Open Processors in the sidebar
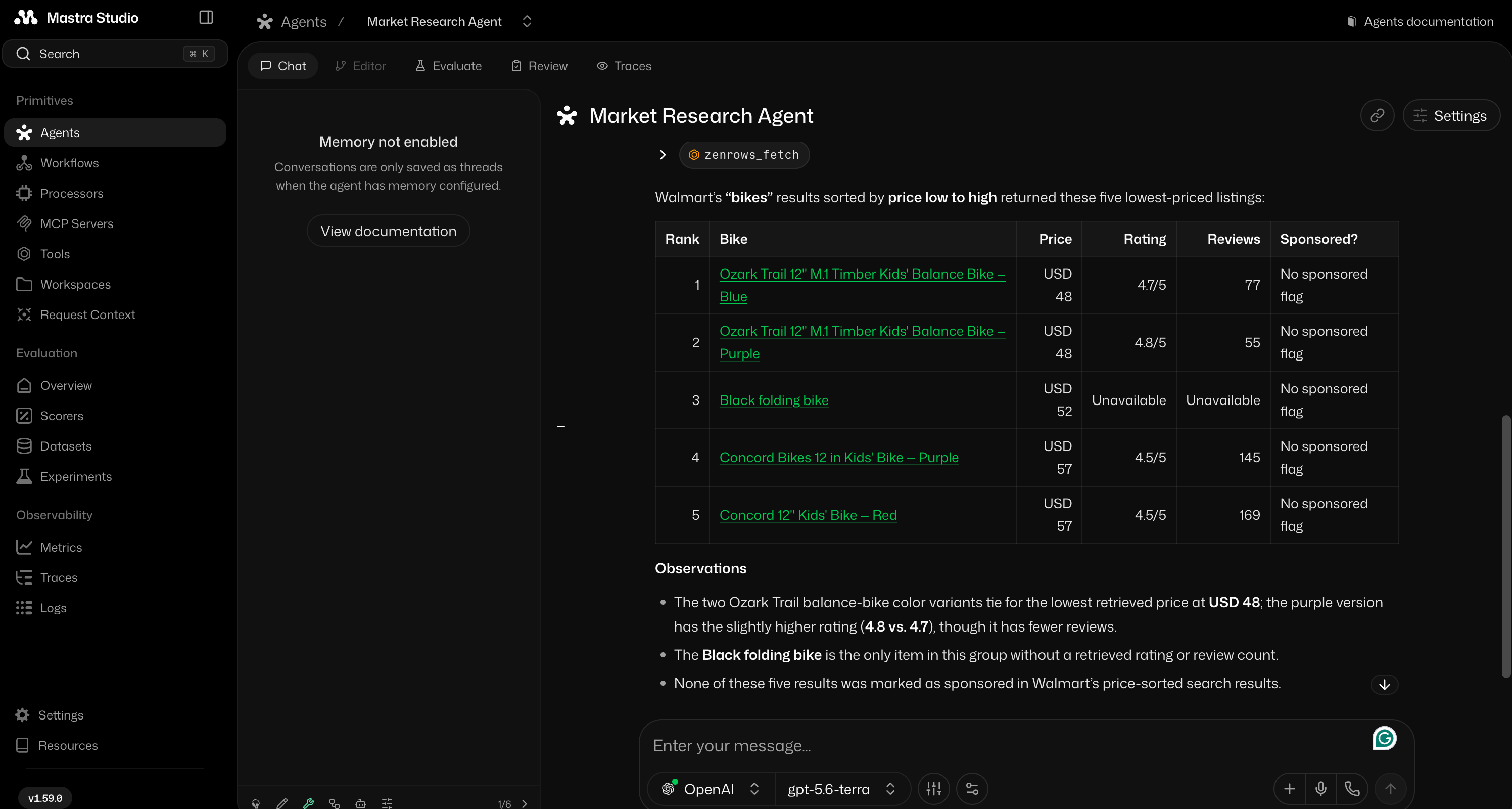 [115, 193]
